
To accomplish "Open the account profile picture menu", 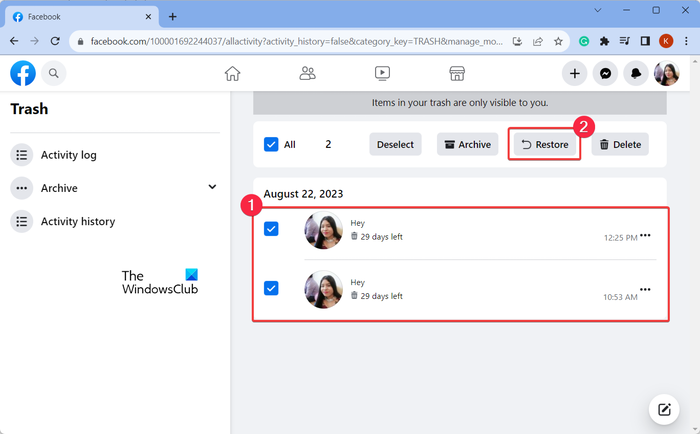I will coord(667,73).
